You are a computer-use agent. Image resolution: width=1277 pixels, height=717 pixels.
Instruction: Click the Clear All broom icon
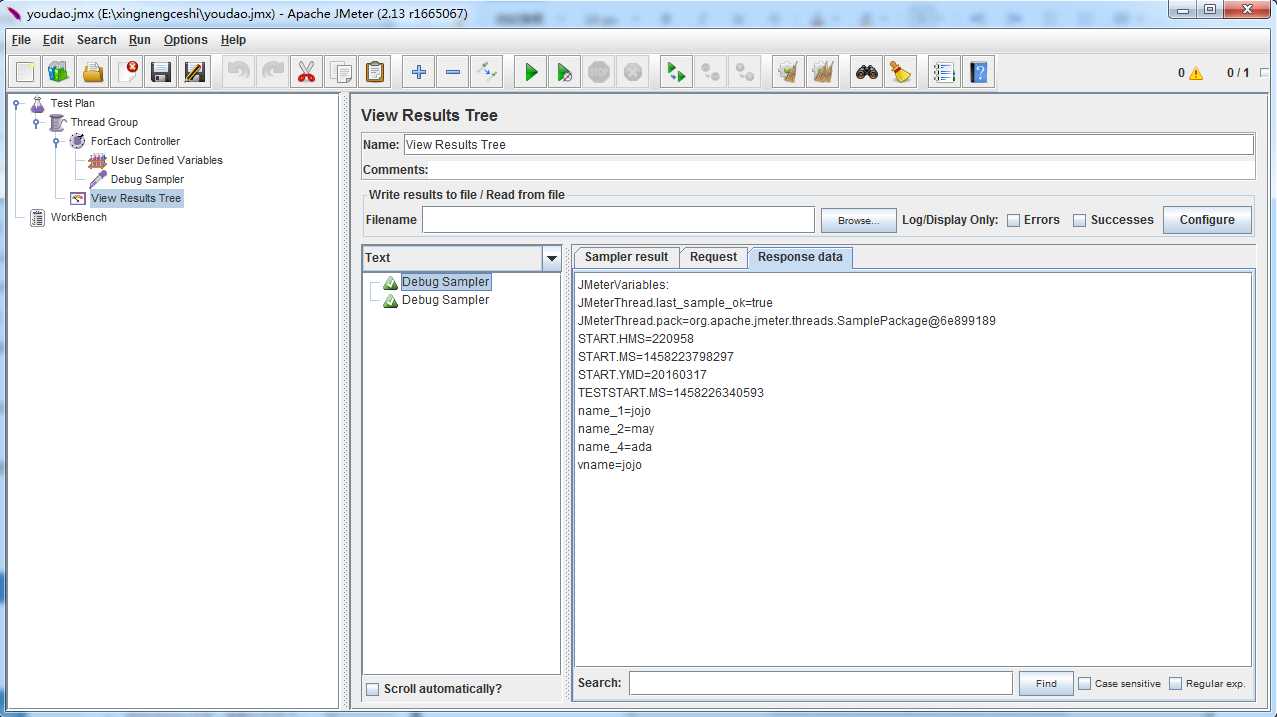point(901,72)
